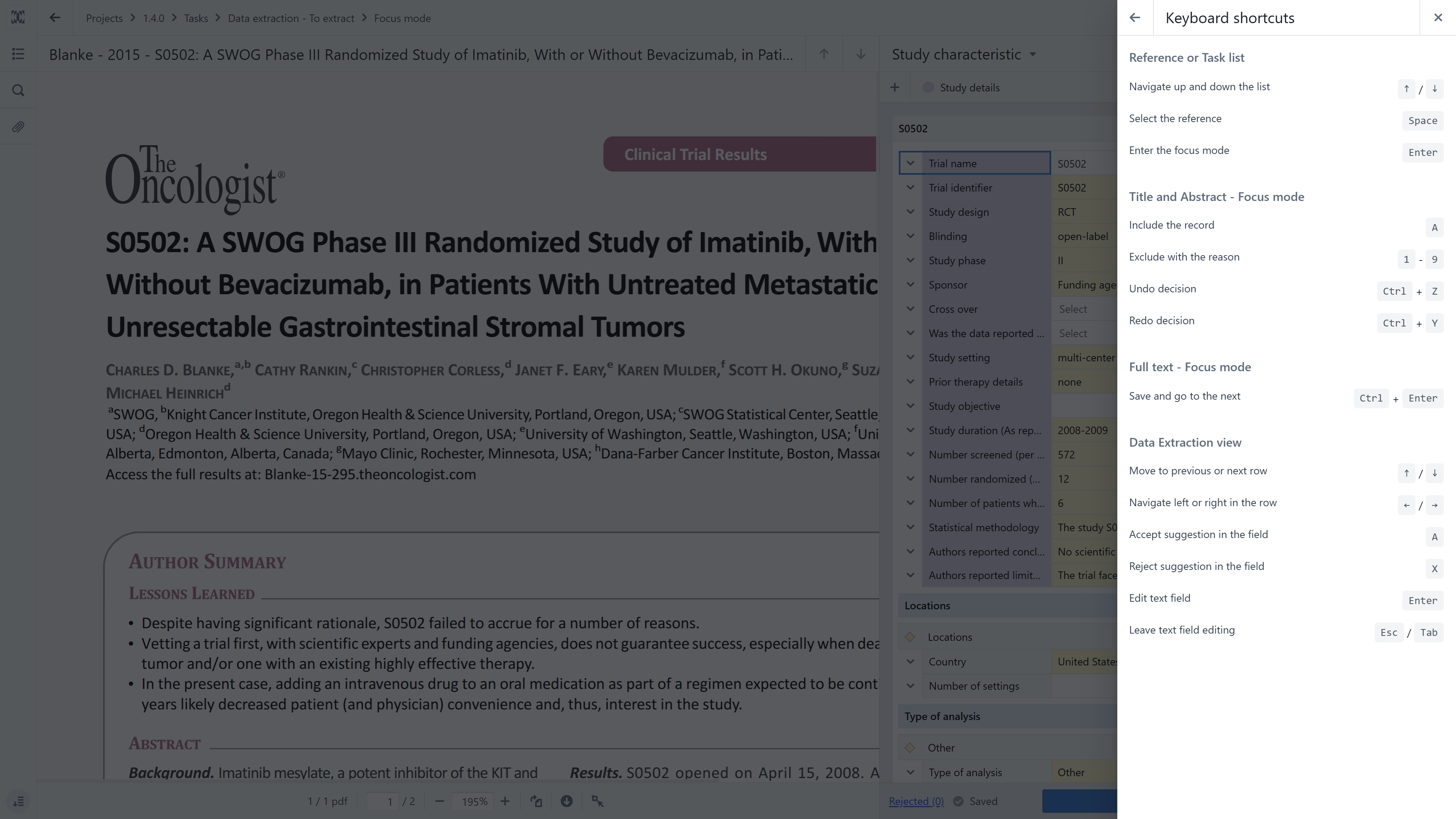Click the Number of settings label
Screen dimensions: 1456x819
[x=974, y=686]
